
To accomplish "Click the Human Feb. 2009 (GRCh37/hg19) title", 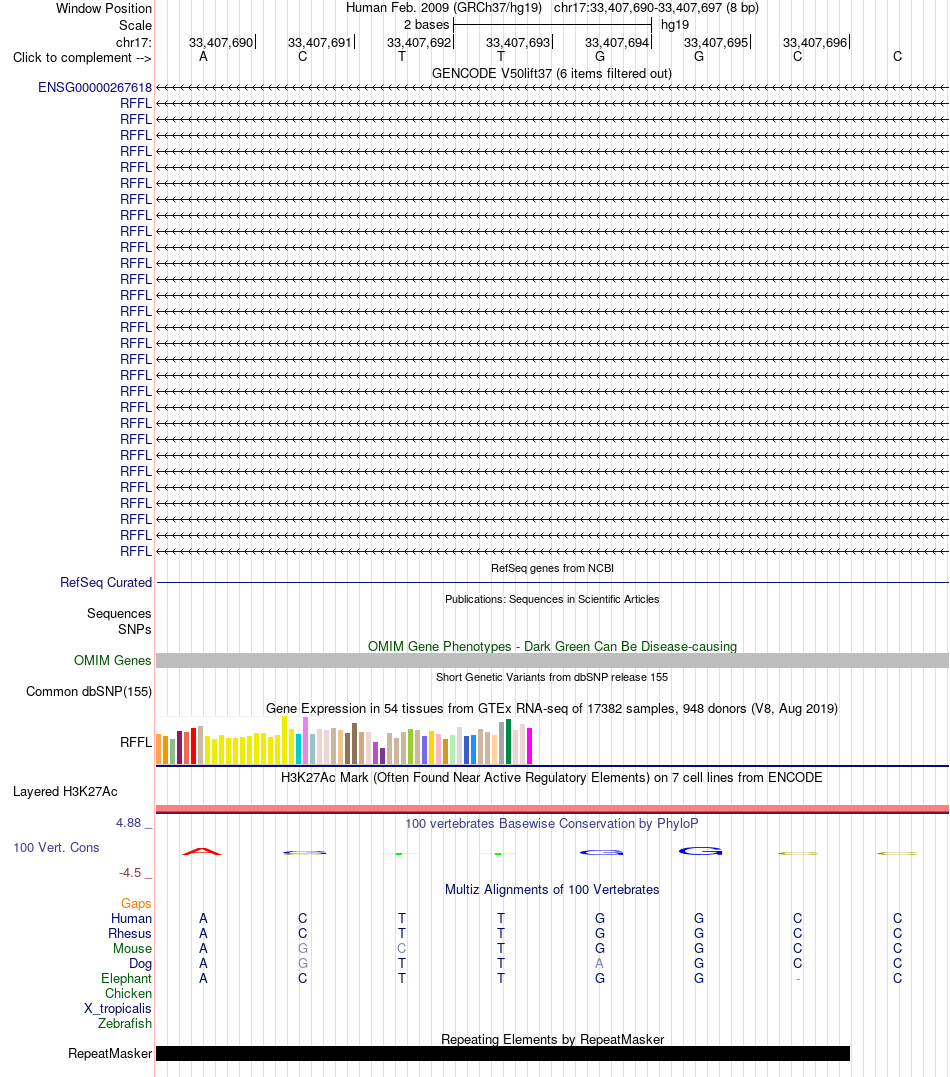I will pyautogui.click(x=444, y=8).
